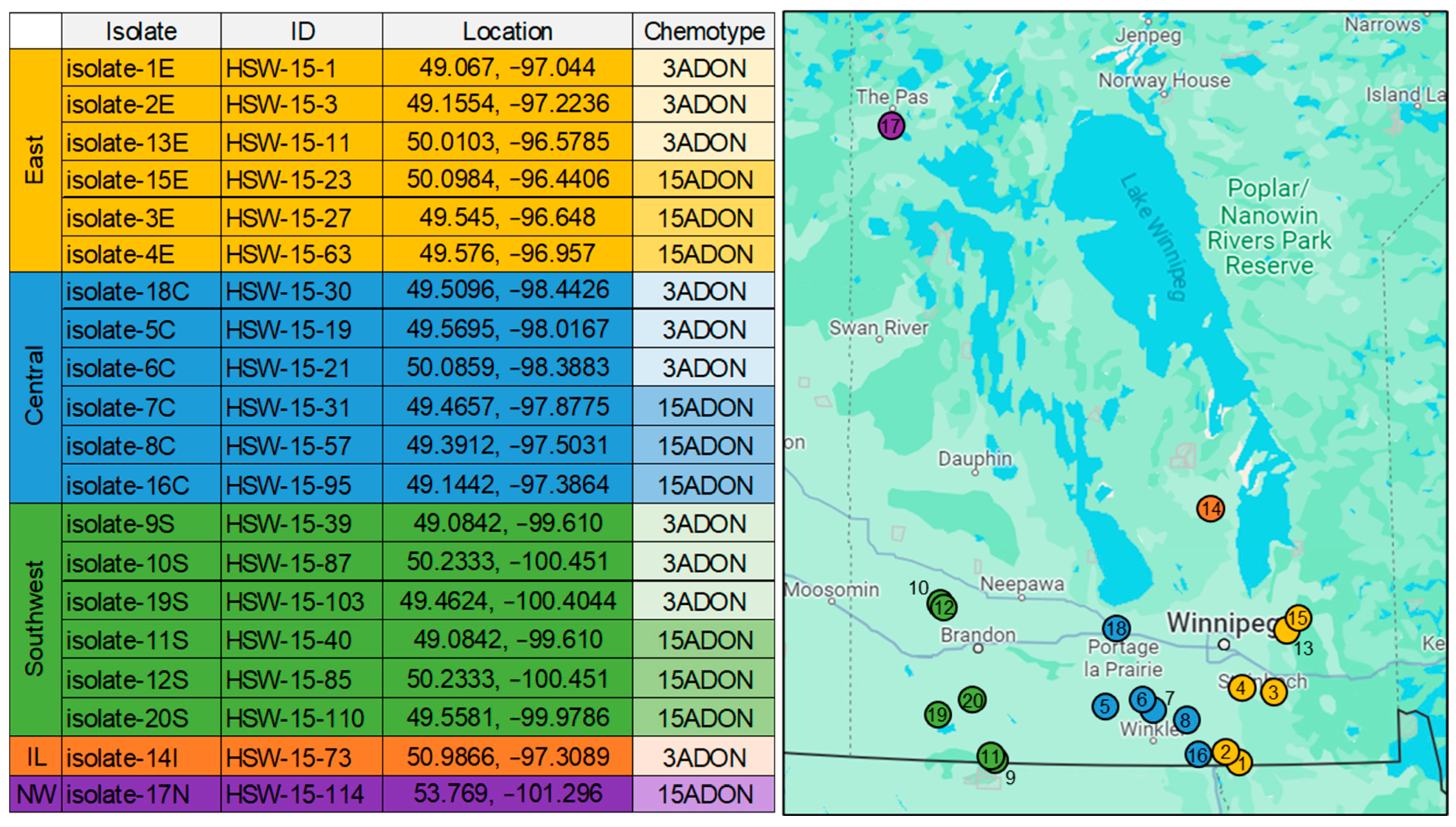Select location 49.576, -96.957
1456x827 pixels.
click(x=508, y=254)
